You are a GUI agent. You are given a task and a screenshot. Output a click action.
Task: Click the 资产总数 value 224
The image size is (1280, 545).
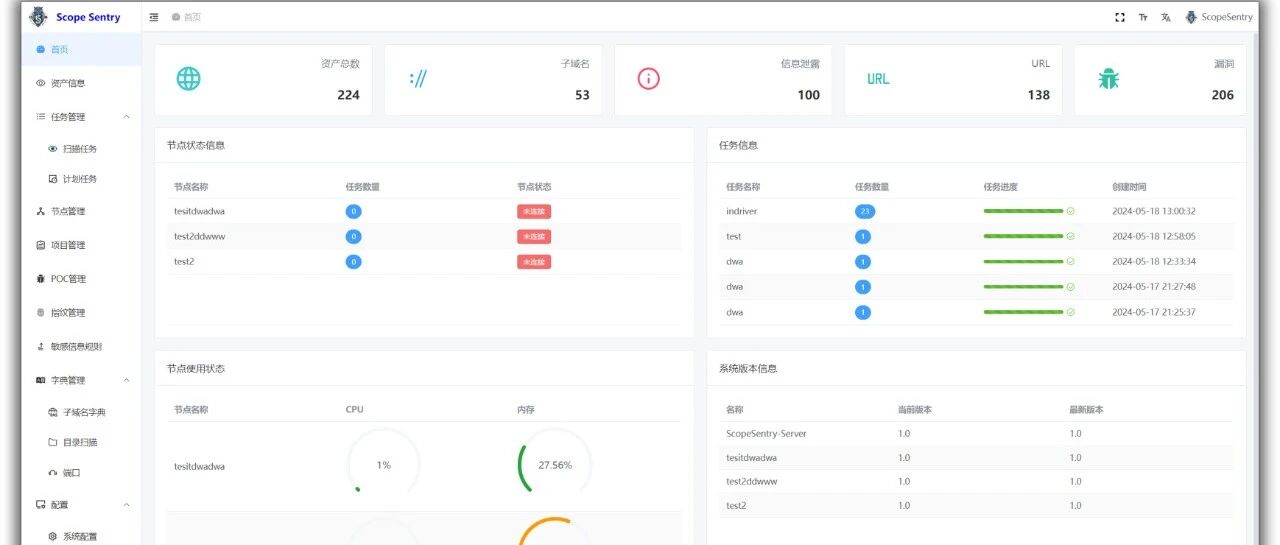(x=348, y=95)
